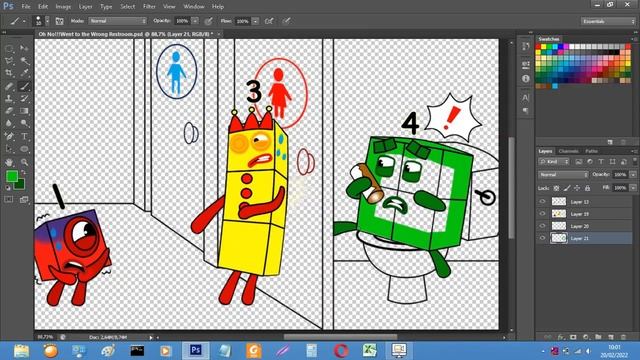This screenshot has width=640, height=360.
Task: Toggle lock position icon
Action: pyautogui.click(x=577, y=188)
